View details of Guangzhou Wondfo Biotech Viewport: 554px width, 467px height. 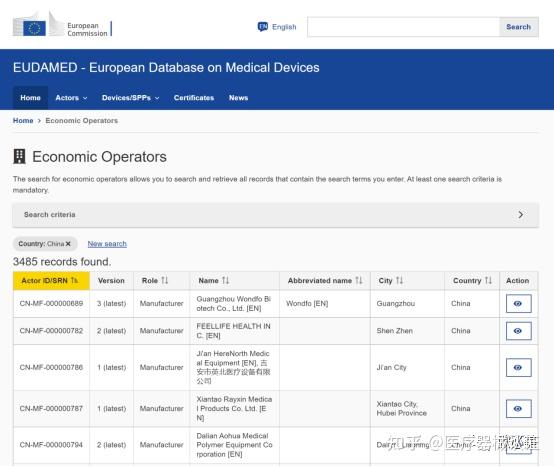[x=518, y=303]
